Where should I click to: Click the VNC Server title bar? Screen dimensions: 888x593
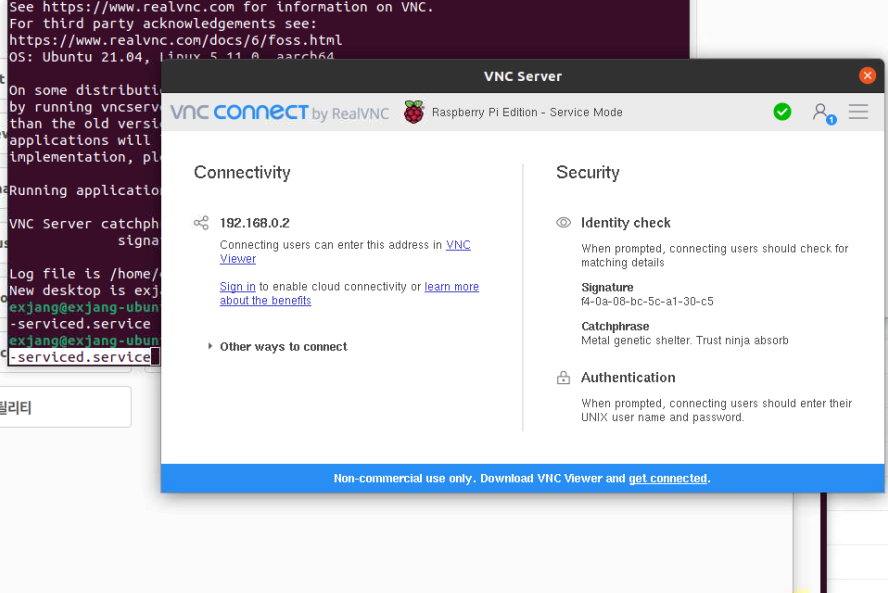(523, 76)
